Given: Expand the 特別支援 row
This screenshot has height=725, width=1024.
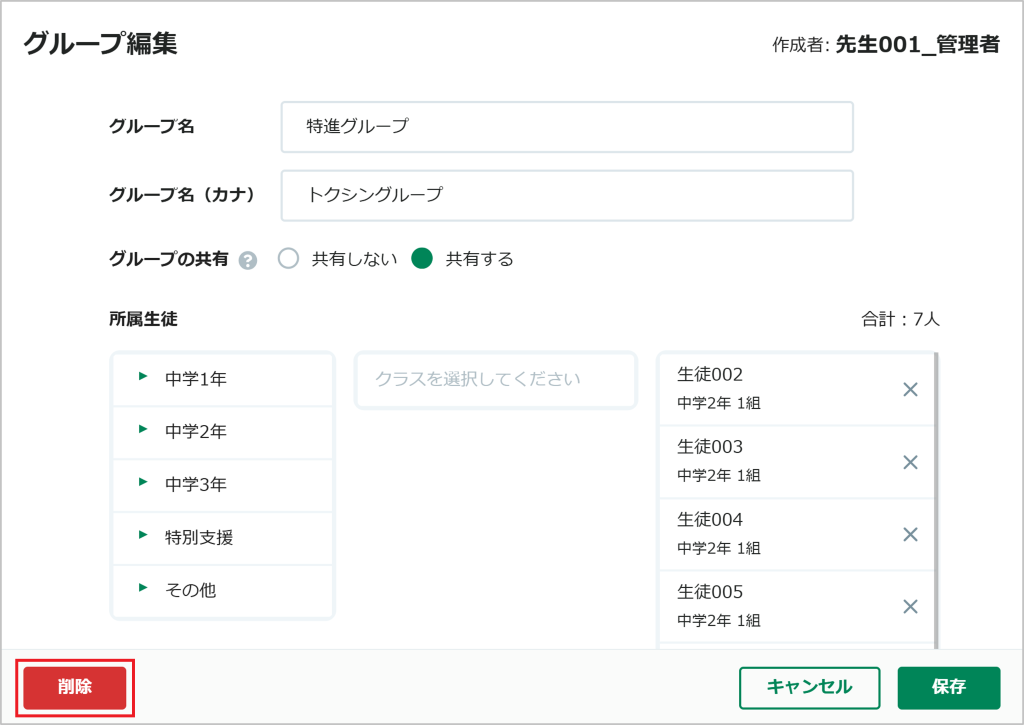Looking at the screenshot, I should click(x=223, y=538).
